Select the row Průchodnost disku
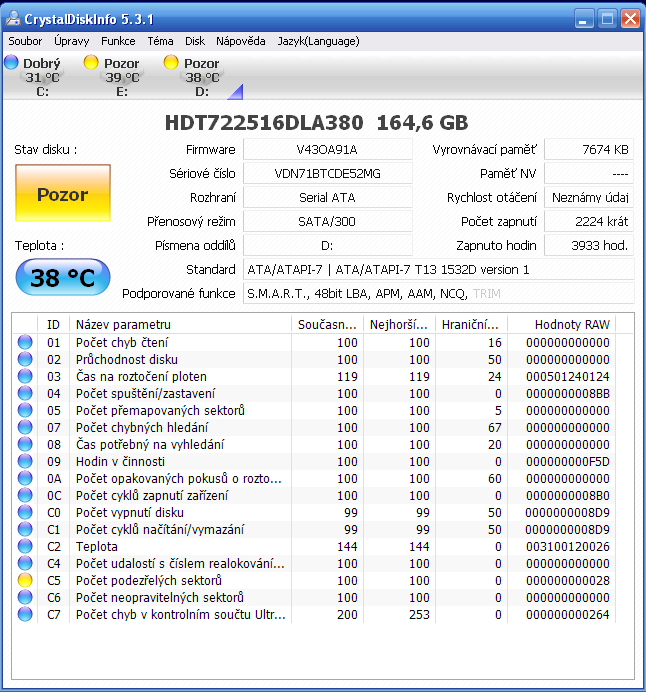 coord(314,360)
